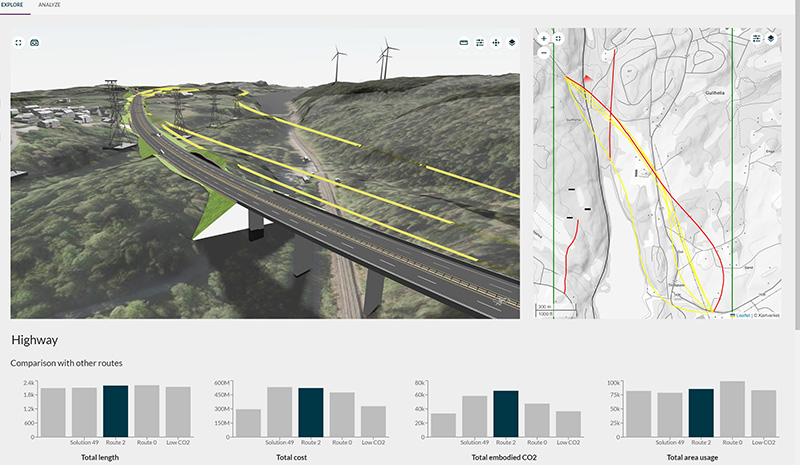The image size is (800, 465).
Task: Zoom in on the 2D map
Action: (x=543, y=39)
